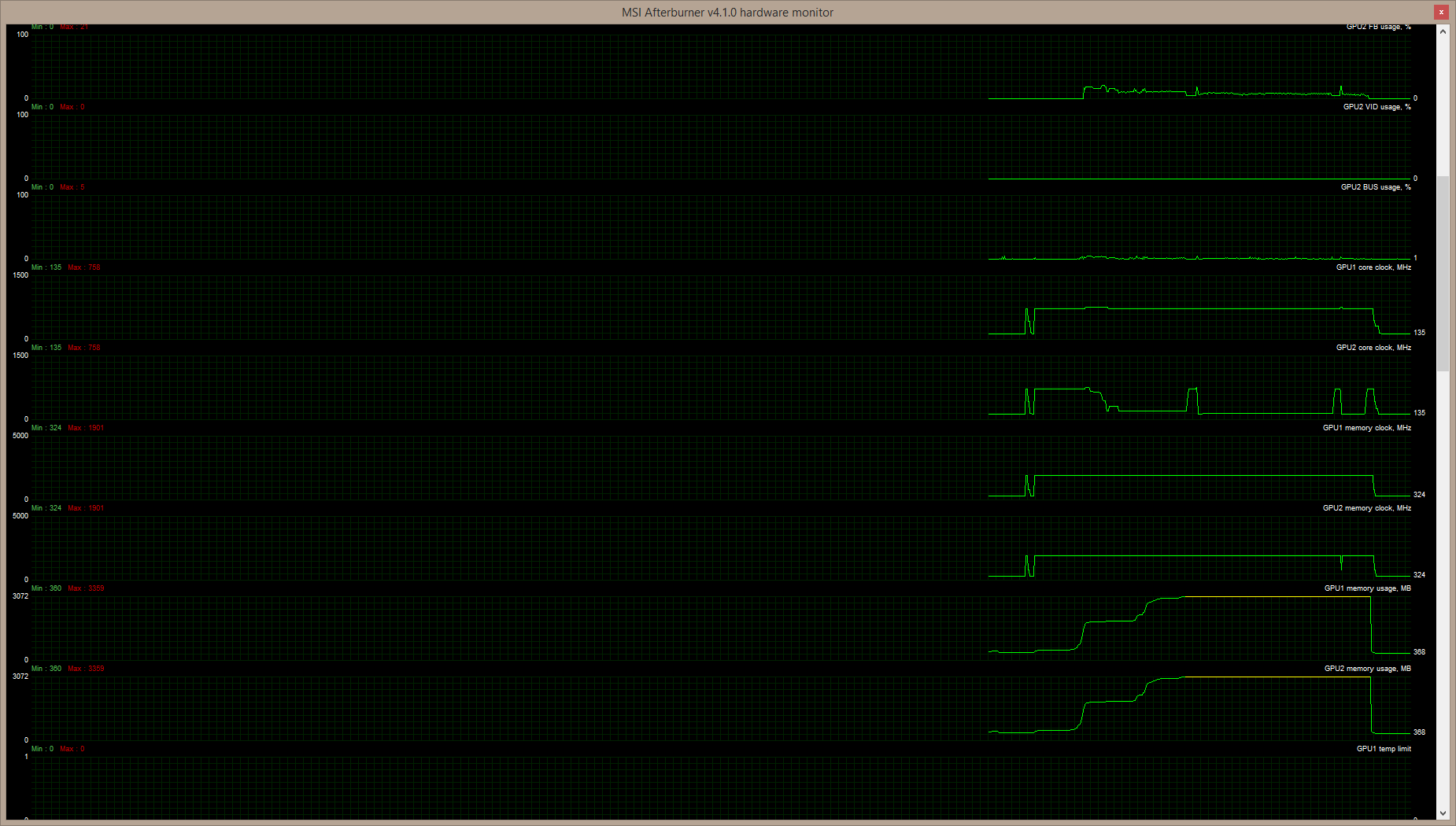Click 'Min : 360' on GPU2 memory usage graph
1456x826 pixels.
click(x=46, y=669)
